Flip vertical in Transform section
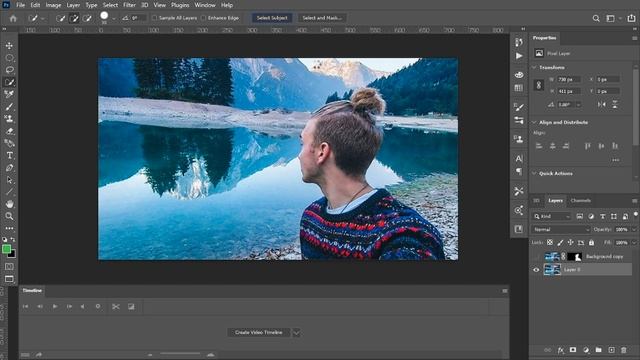 pos(615,104)
